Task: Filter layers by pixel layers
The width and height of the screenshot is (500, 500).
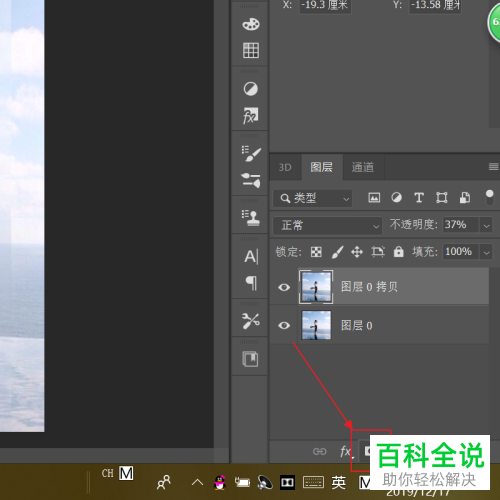Action: click(x=374, y=198)
